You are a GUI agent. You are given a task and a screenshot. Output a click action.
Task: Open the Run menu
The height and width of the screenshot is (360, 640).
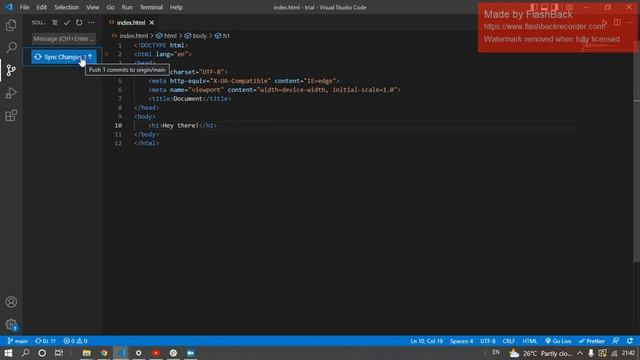(127, 7)
